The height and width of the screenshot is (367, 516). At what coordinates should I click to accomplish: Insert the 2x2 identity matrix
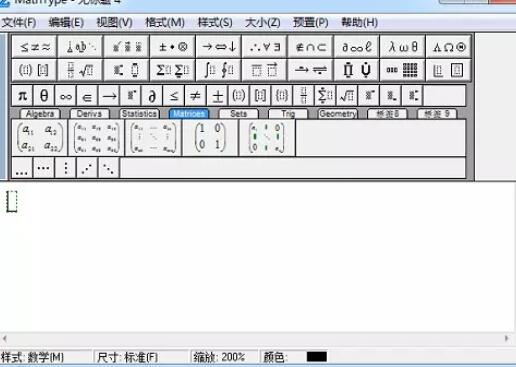tap(210, 138)
